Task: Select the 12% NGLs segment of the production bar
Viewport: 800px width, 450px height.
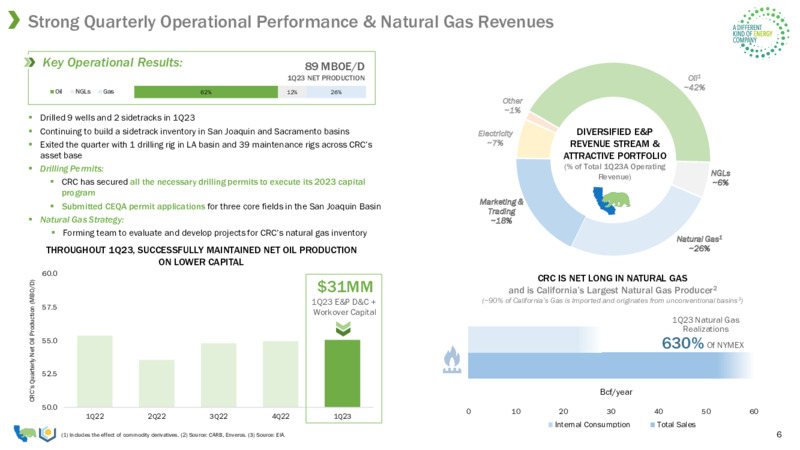Action: click(292, 92)
